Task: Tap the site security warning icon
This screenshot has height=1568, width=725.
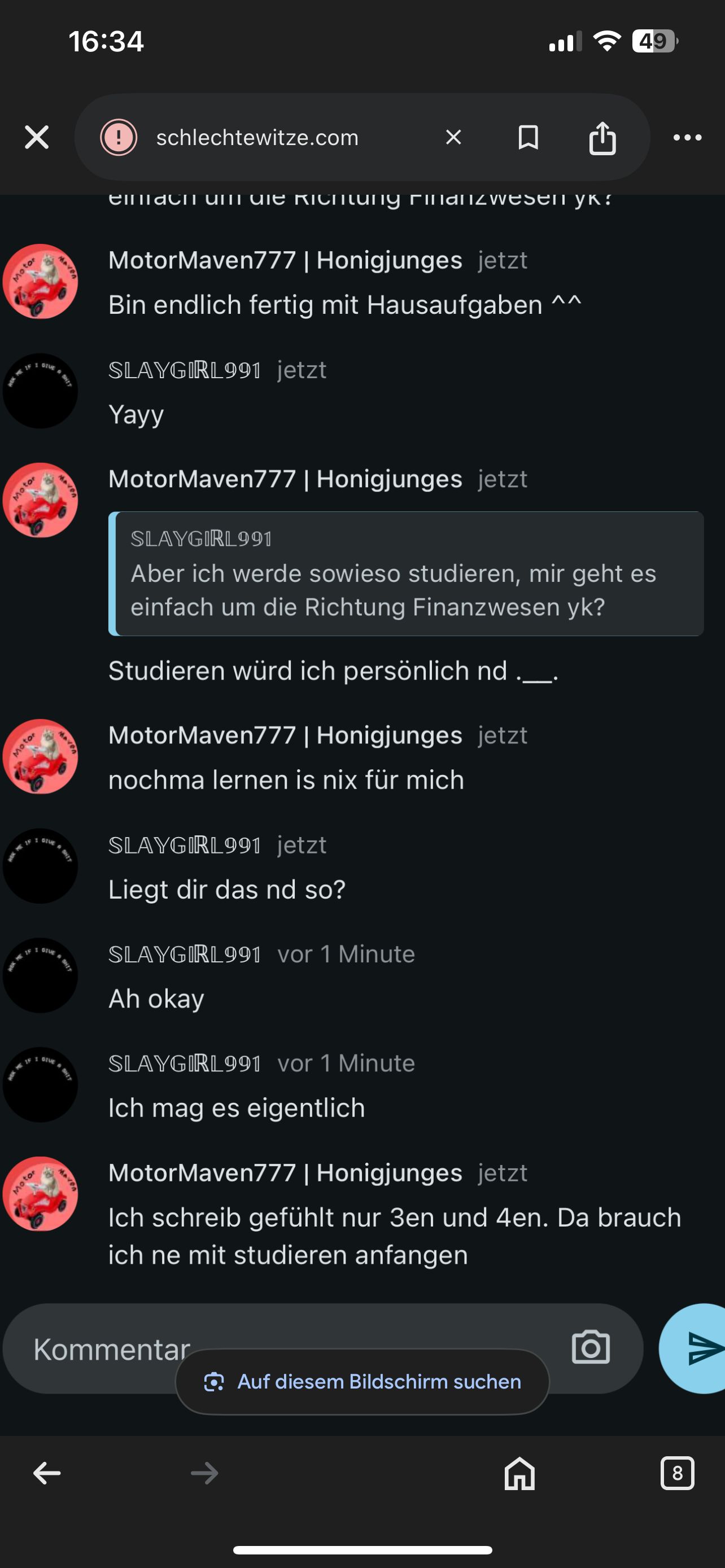Action: click(x=119, y=137)
